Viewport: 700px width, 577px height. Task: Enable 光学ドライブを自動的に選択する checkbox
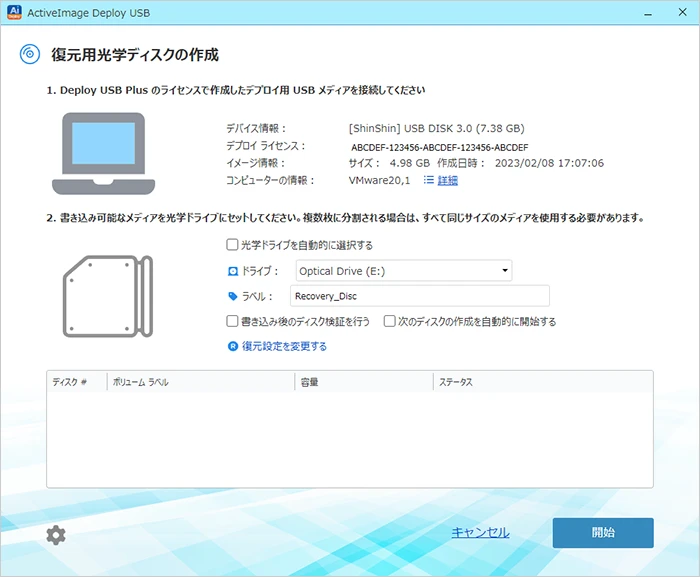tap(232, 245)
